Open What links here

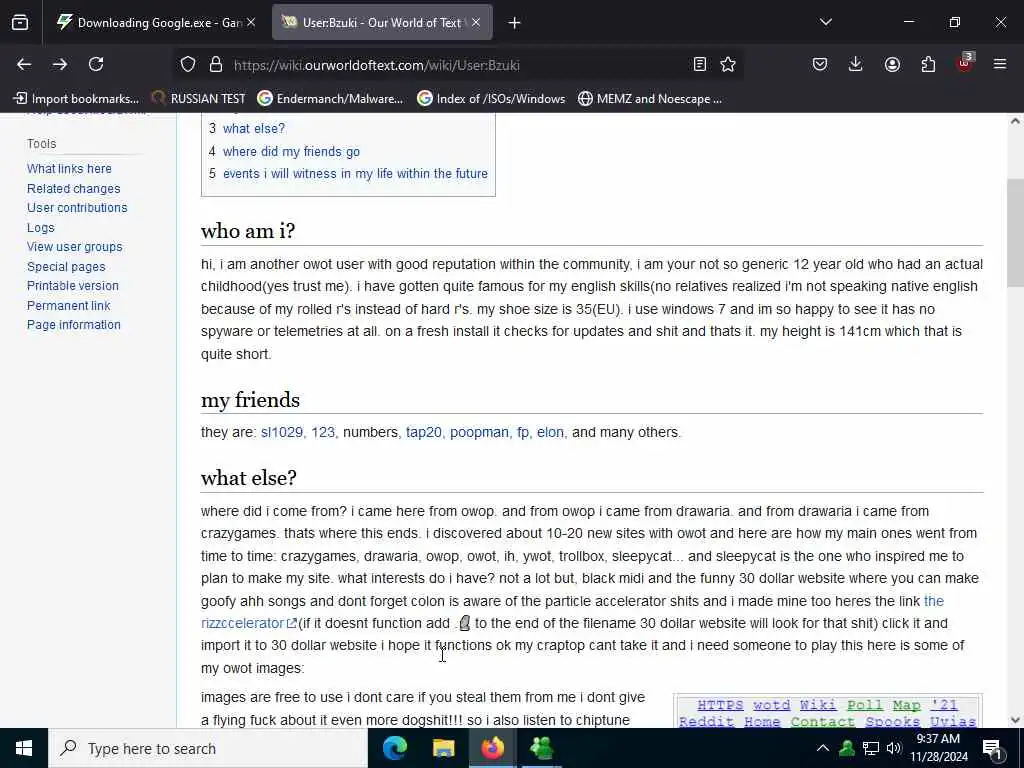pyautogui.click(x=69, y=168)
